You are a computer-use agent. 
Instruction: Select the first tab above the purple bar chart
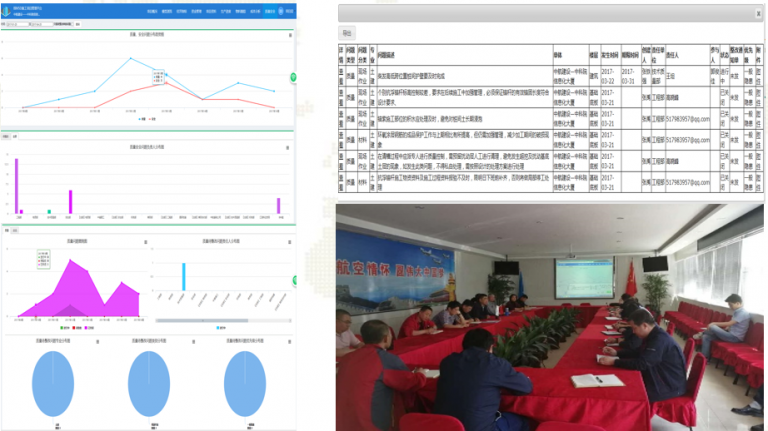tap(5, 136)
